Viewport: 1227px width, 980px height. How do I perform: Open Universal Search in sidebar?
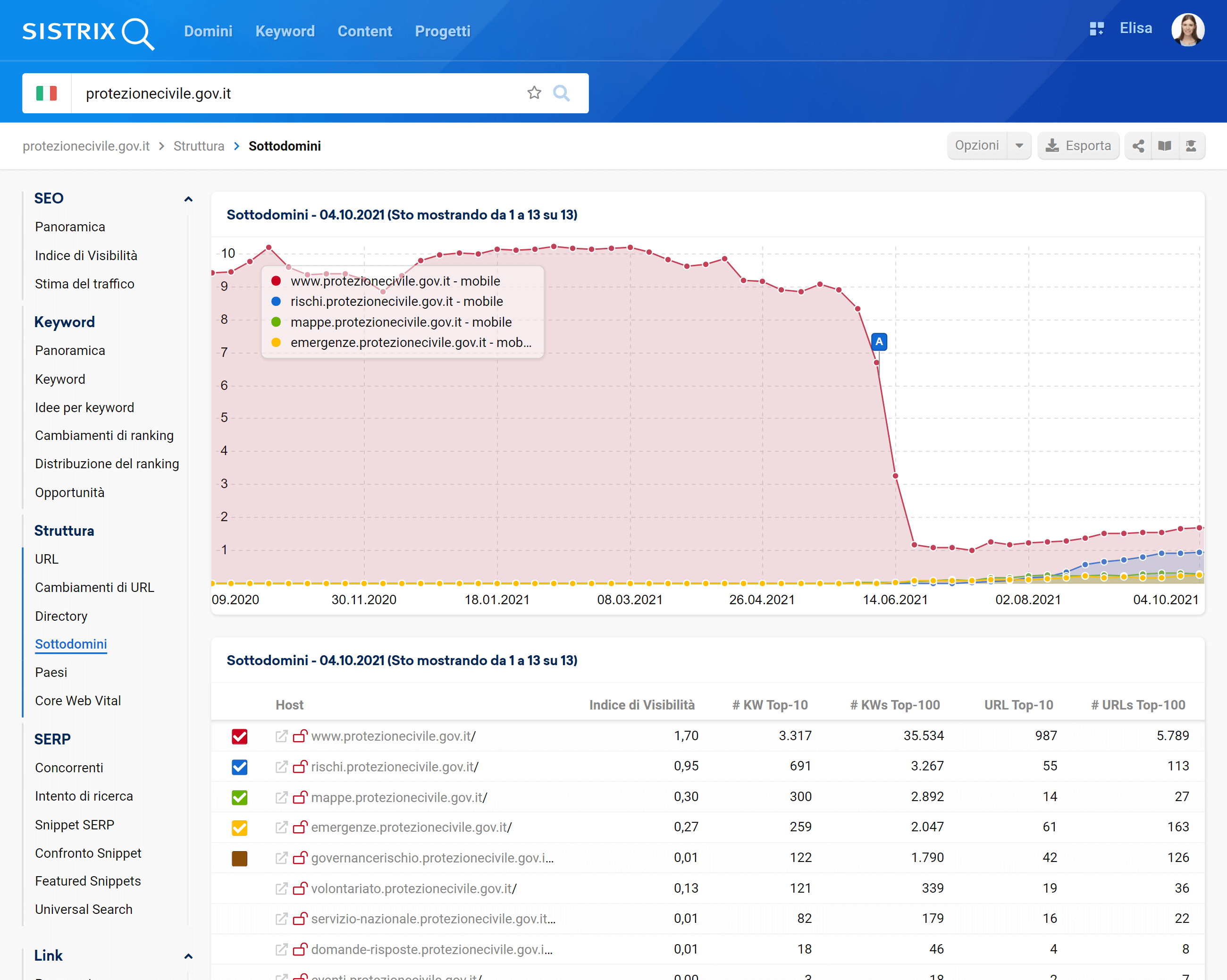(x=84, y=910)
